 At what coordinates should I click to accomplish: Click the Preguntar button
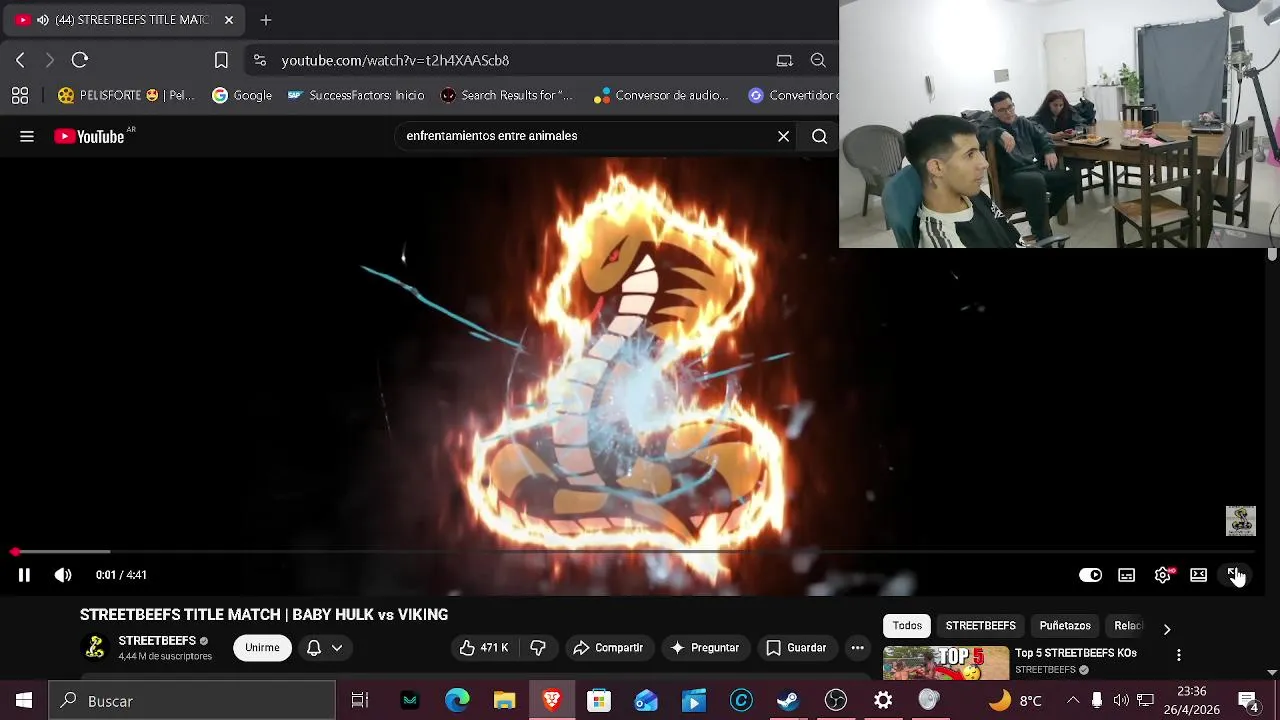click(705, 648)
